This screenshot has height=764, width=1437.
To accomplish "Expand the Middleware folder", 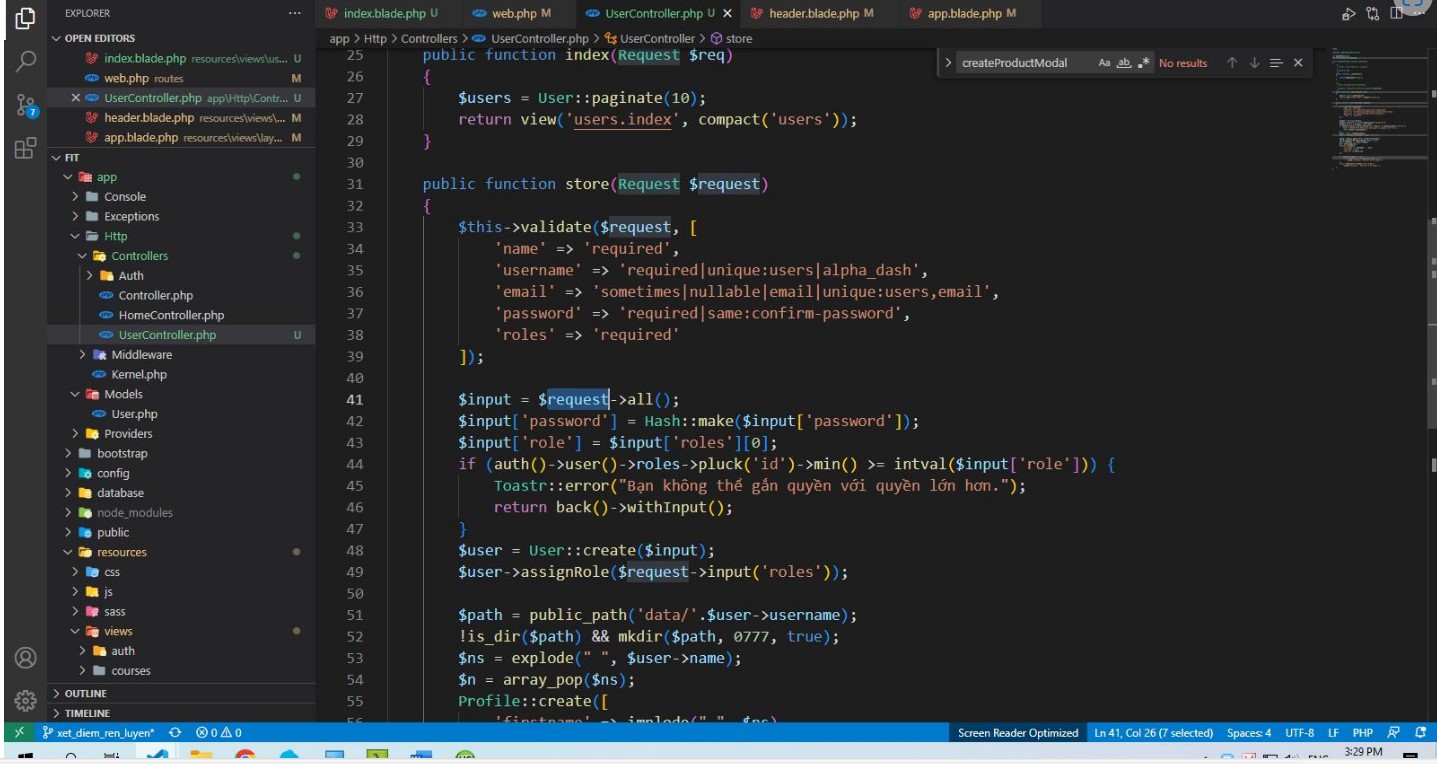I will [141, 355].
